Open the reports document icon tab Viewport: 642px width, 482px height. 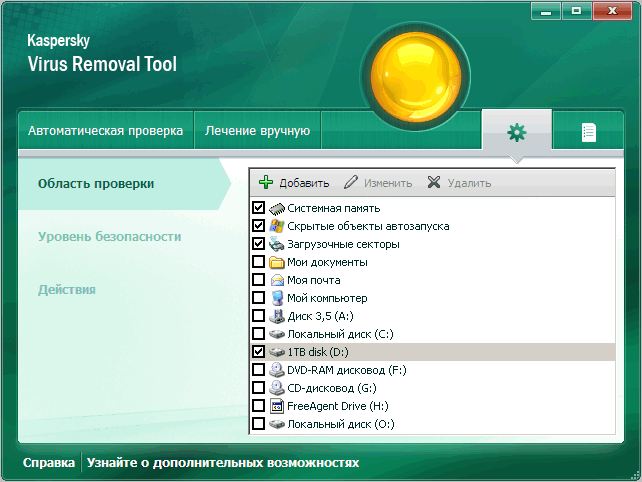[x=588, y=132]
